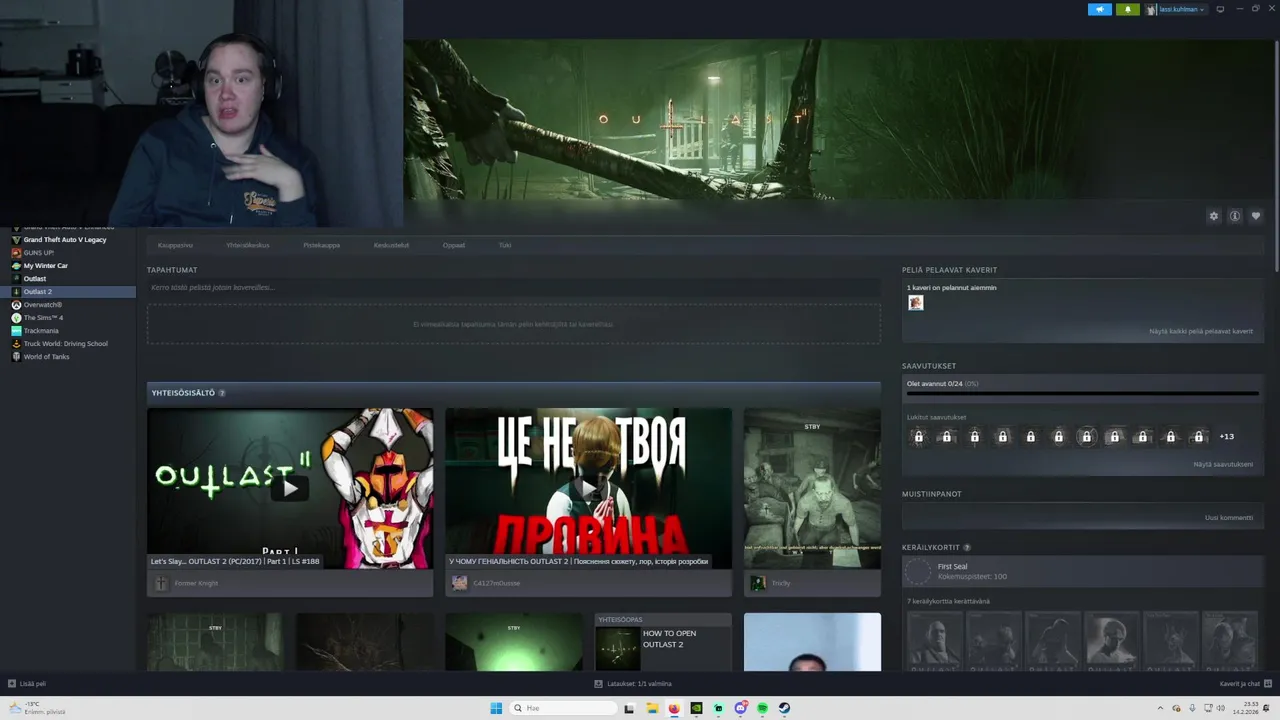1280x720 pixels.
Task: Click the Yhteisösisältö help question mark
Action: 222,393
